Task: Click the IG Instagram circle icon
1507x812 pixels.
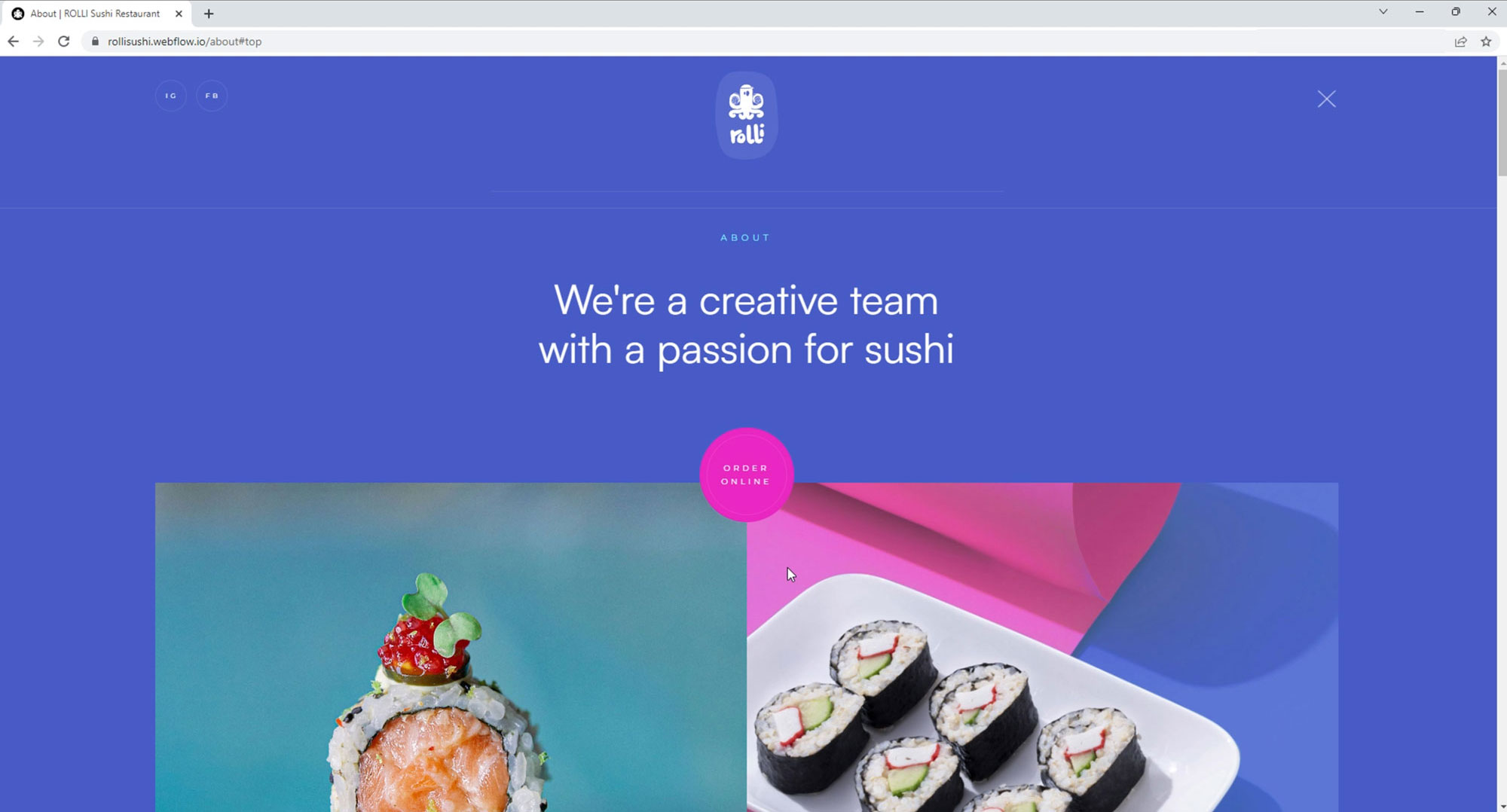Action: click(x=171, y=96)
